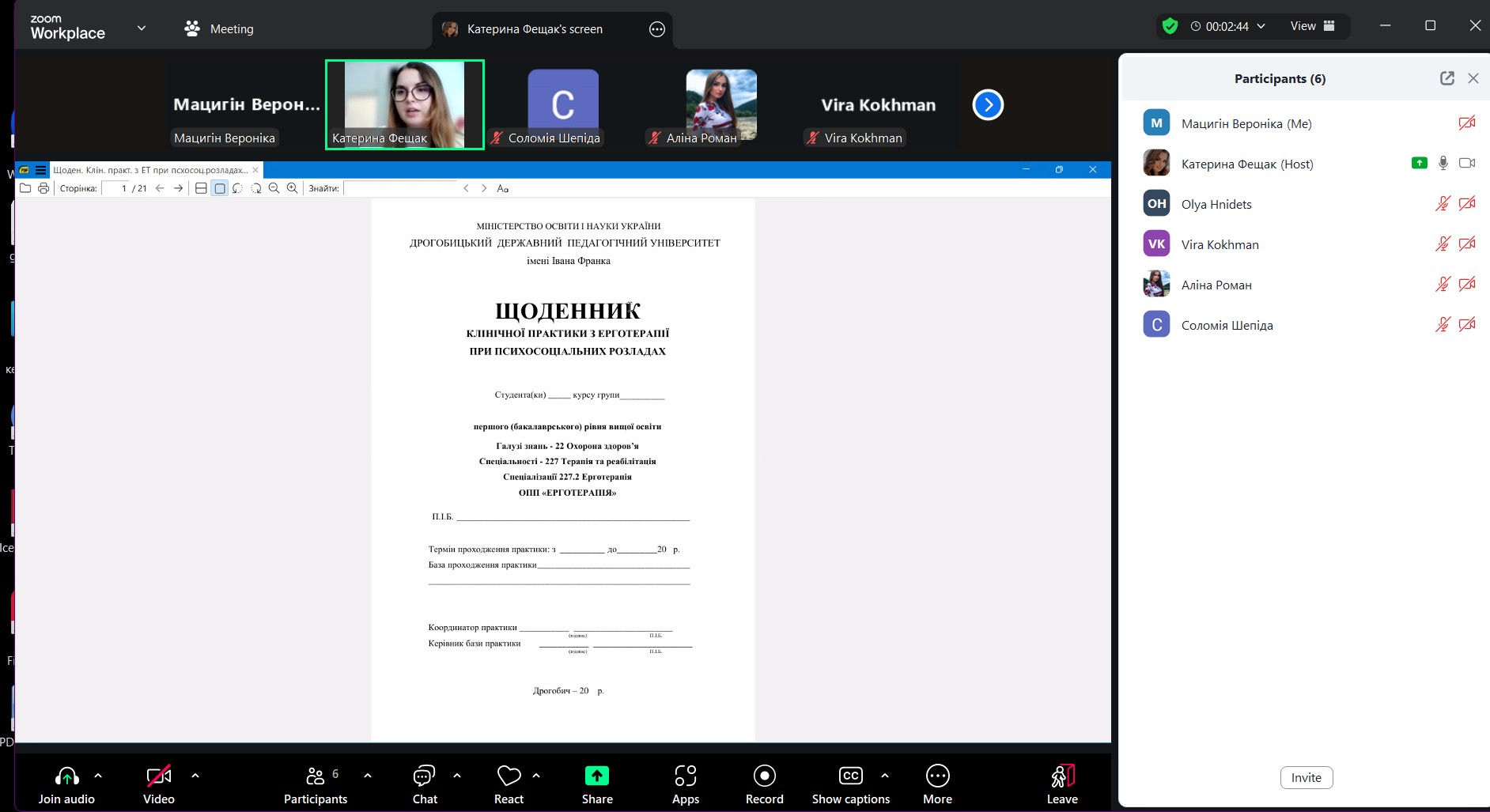
Task: Join audio in the meeting
Action: [x=66, y=784]
